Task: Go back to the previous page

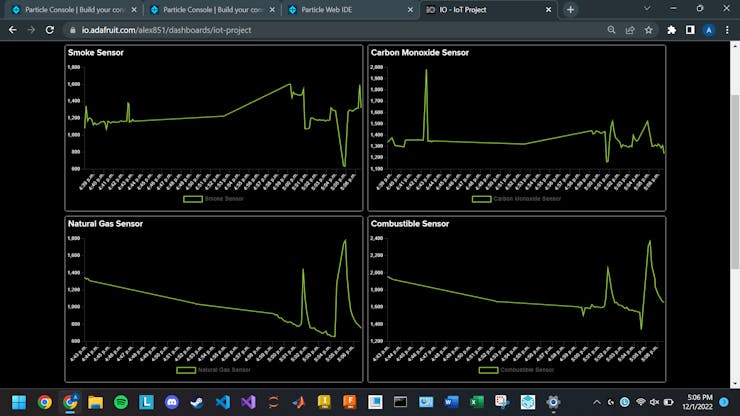Action: [13, 30]
